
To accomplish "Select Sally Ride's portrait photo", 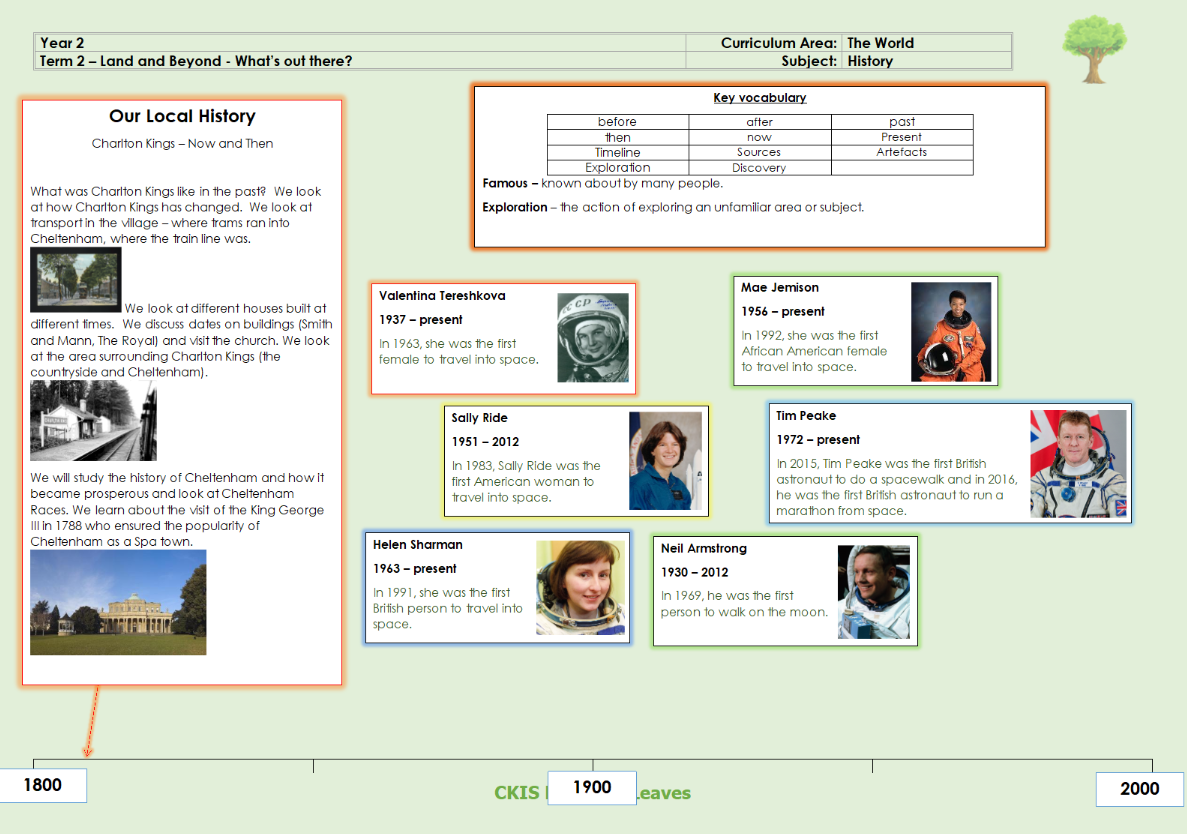I will (665, 461).
